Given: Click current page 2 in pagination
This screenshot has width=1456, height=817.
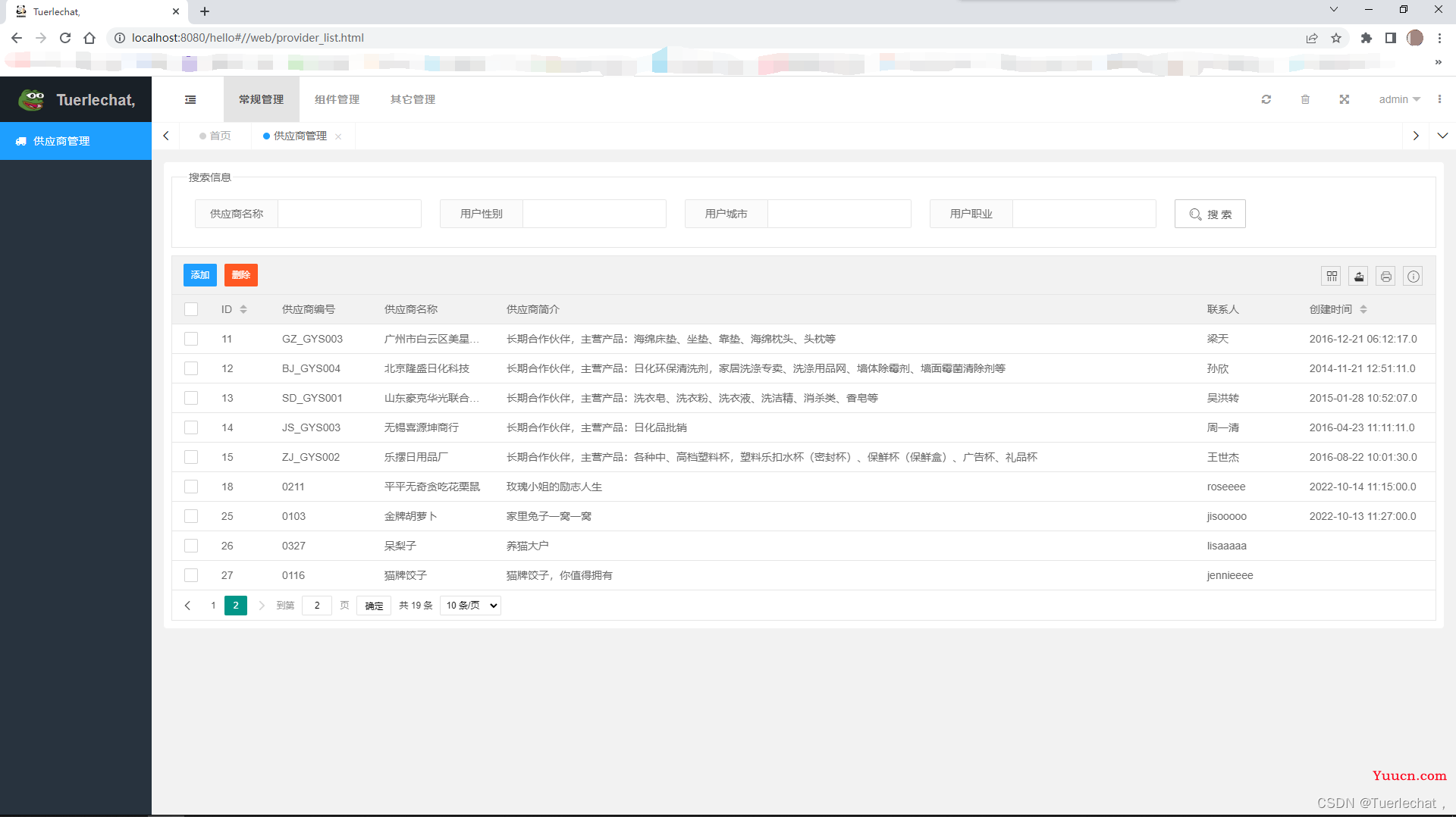Looking at the screenshot, I should pyautogui.click(x=236, y=605).
